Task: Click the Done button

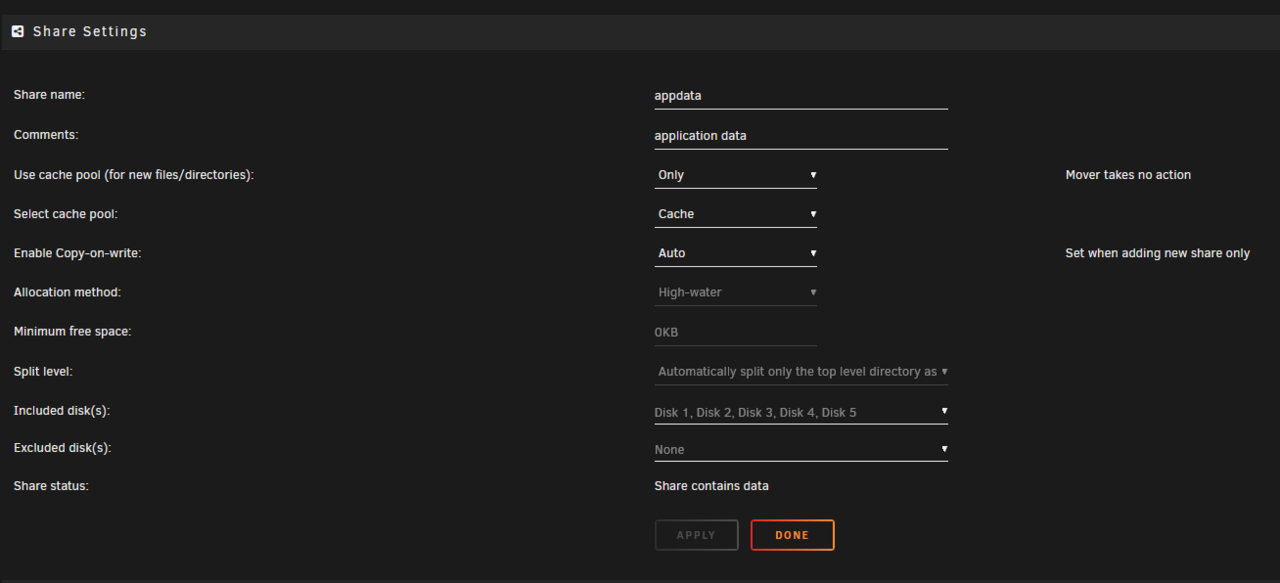Action: (792, 534)
